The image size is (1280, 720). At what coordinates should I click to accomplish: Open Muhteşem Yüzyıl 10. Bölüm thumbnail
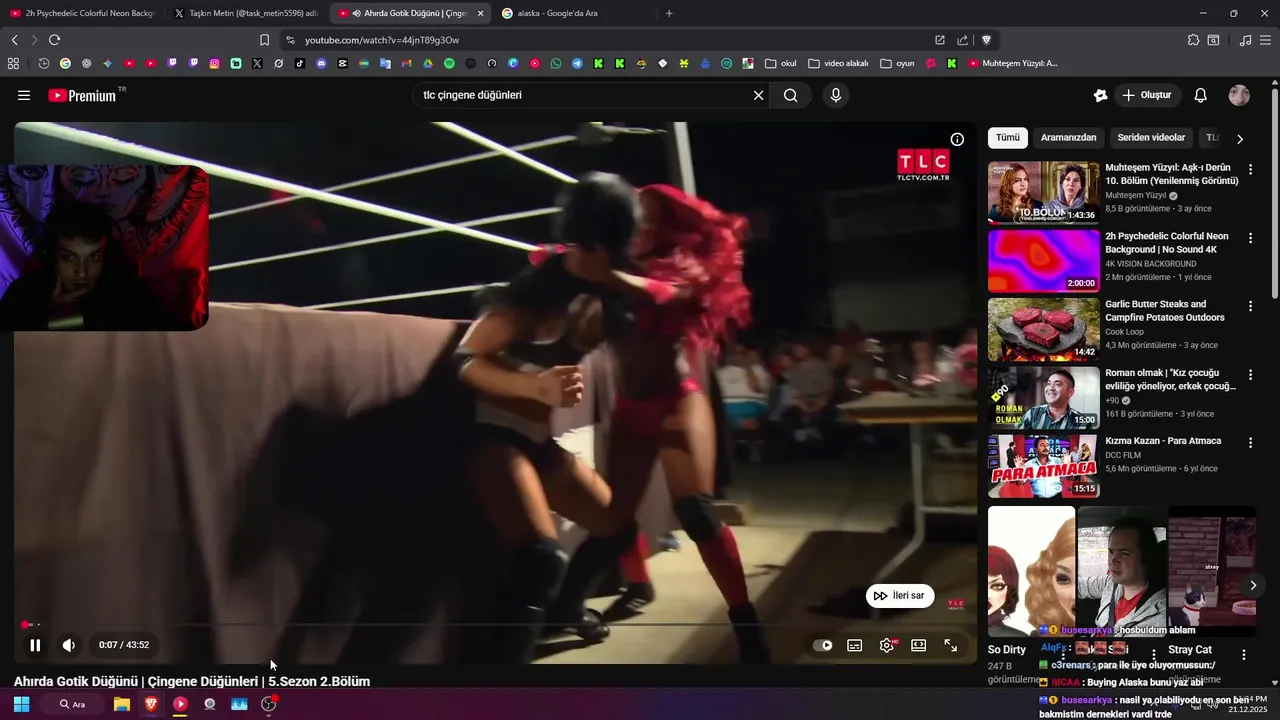[x=1043, y=192]
